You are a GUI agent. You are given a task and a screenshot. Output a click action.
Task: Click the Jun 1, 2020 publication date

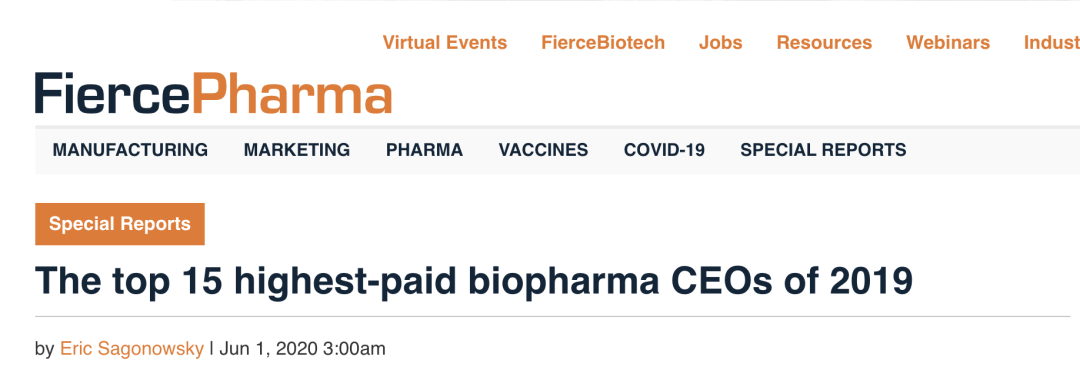tap(302, 349)
